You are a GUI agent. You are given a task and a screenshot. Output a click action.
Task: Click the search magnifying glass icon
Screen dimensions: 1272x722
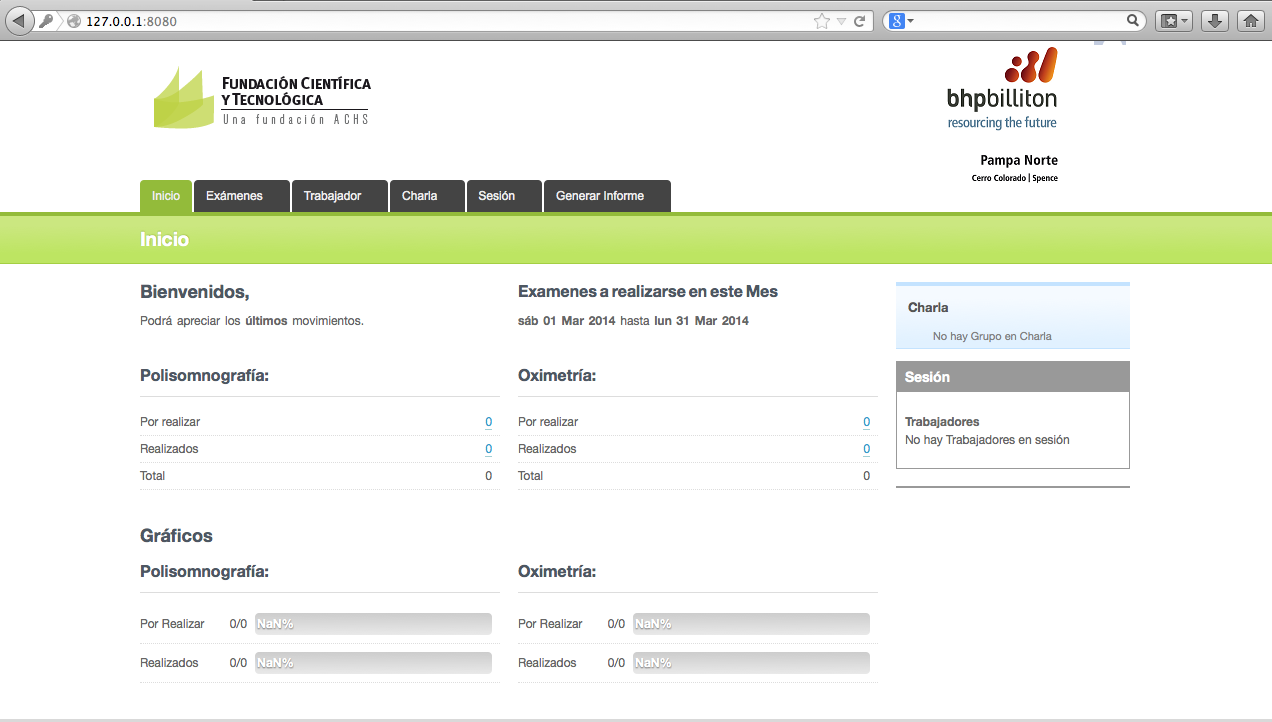pos(1133,20)
